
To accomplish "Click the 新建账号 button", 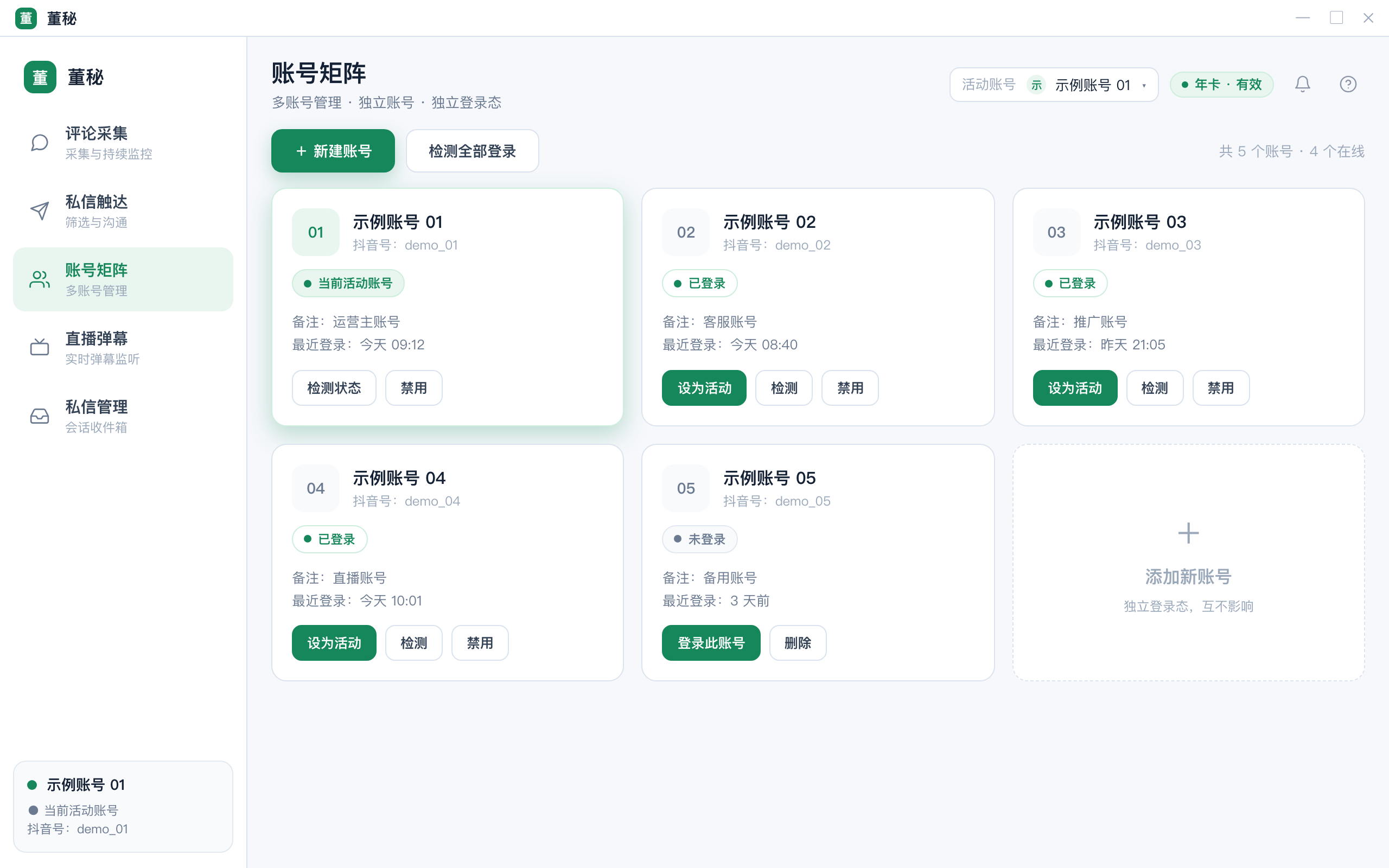I will click(x=333, y=151).
